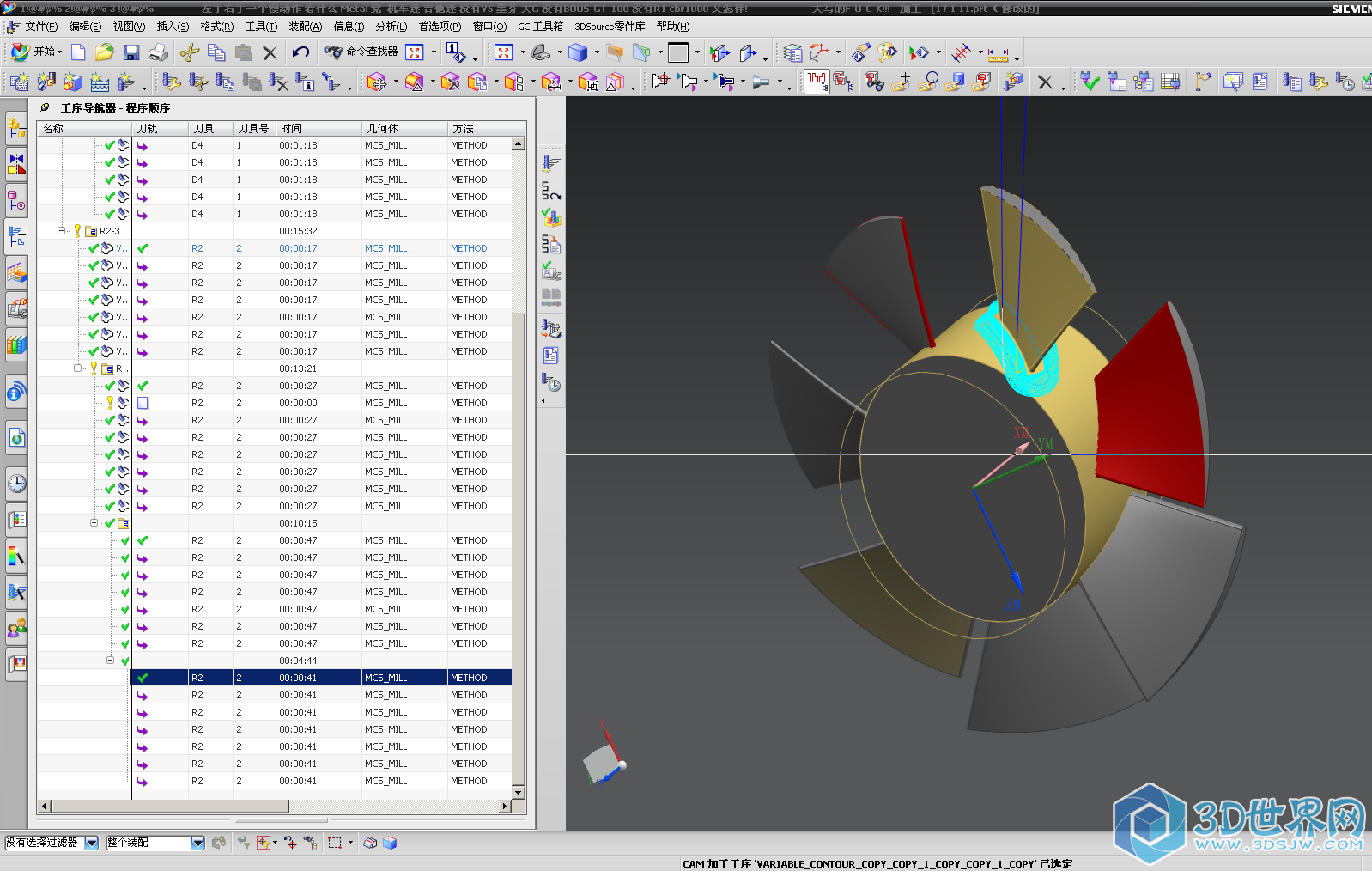The image size is (1372, 871).
Task: Click the view orientation triad cube
Action: coord(603,763)
